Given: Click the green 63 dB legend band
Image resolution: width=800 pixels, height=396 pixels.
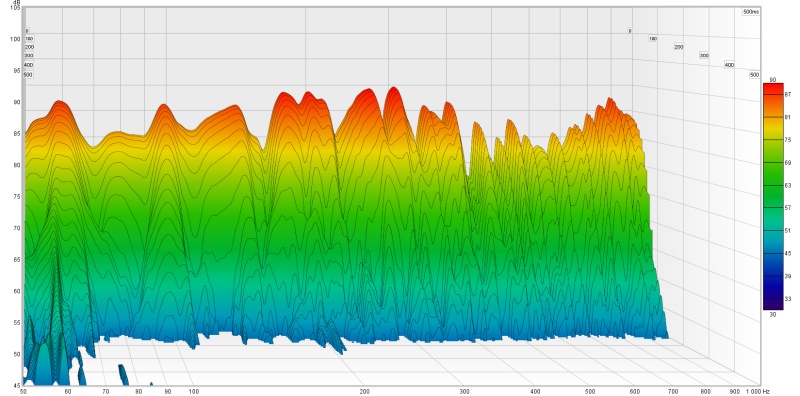Looking at the screenshot, I should (773, 186).
